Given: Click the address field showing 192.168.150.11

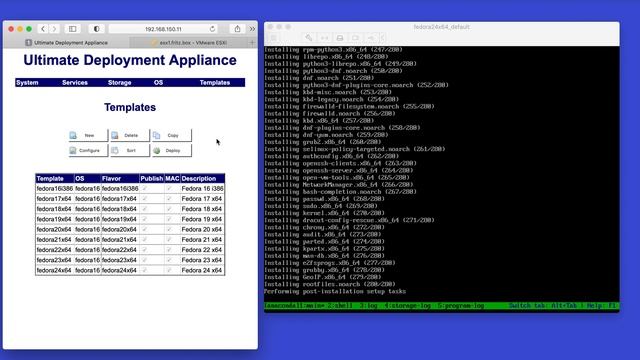Looking at the screenshot, I should pyautogui.click(x=163, y=29).
